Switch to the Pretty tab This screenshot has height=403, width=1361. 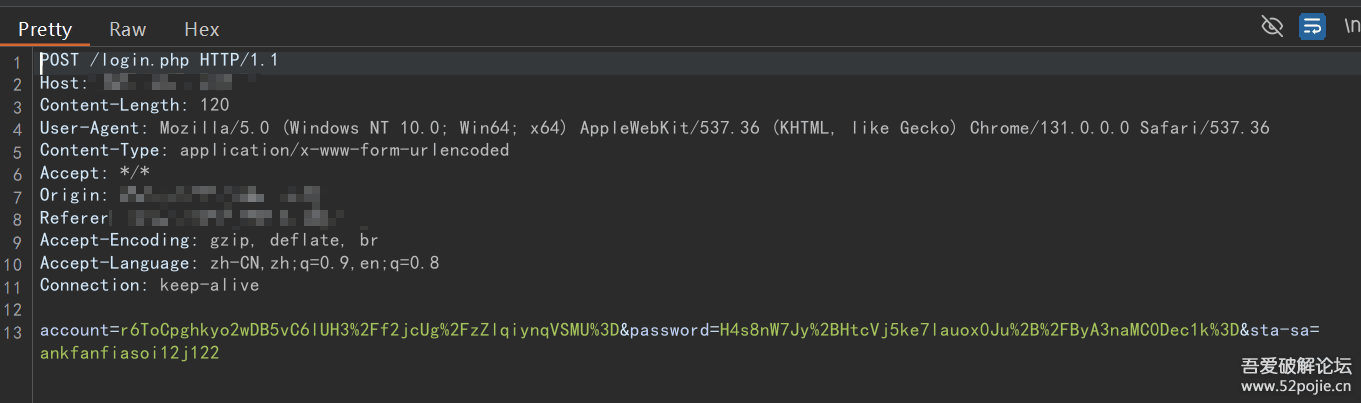click(x=45, y=29)
